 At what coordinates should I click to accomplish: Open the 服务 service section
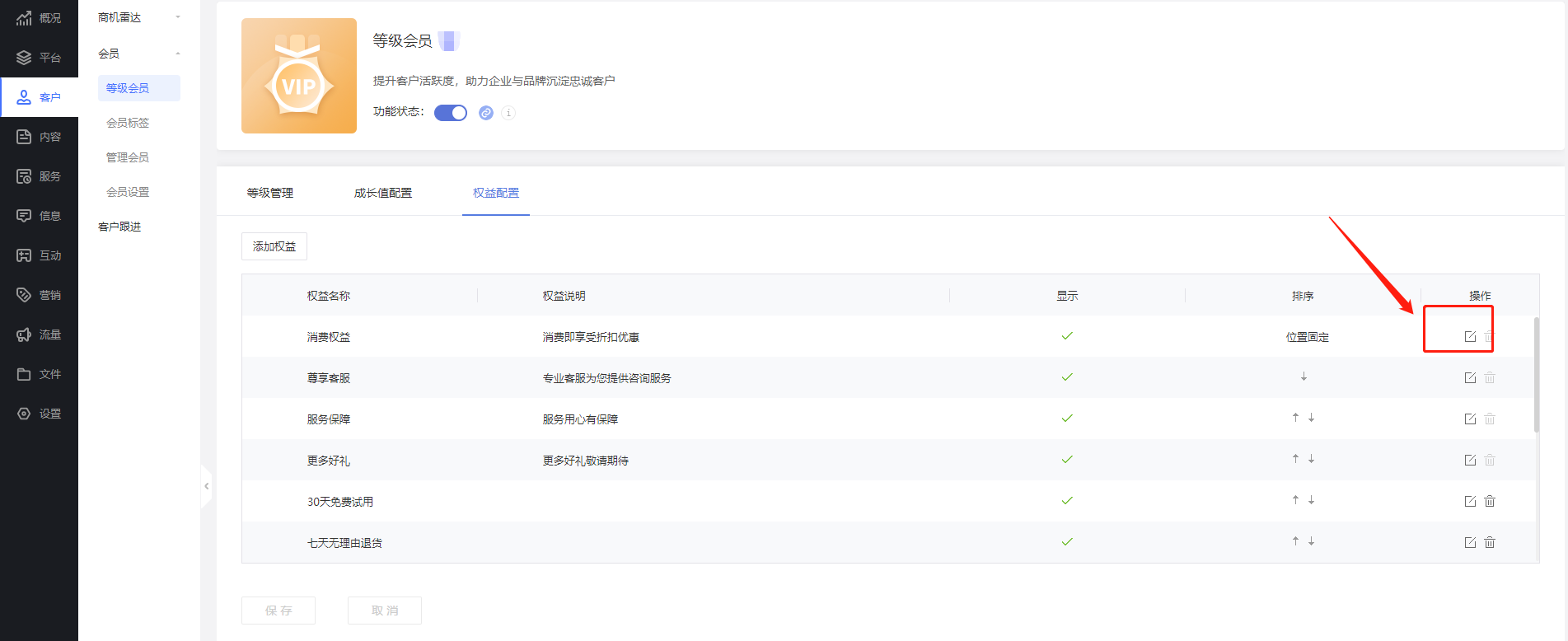pos(39,176)
